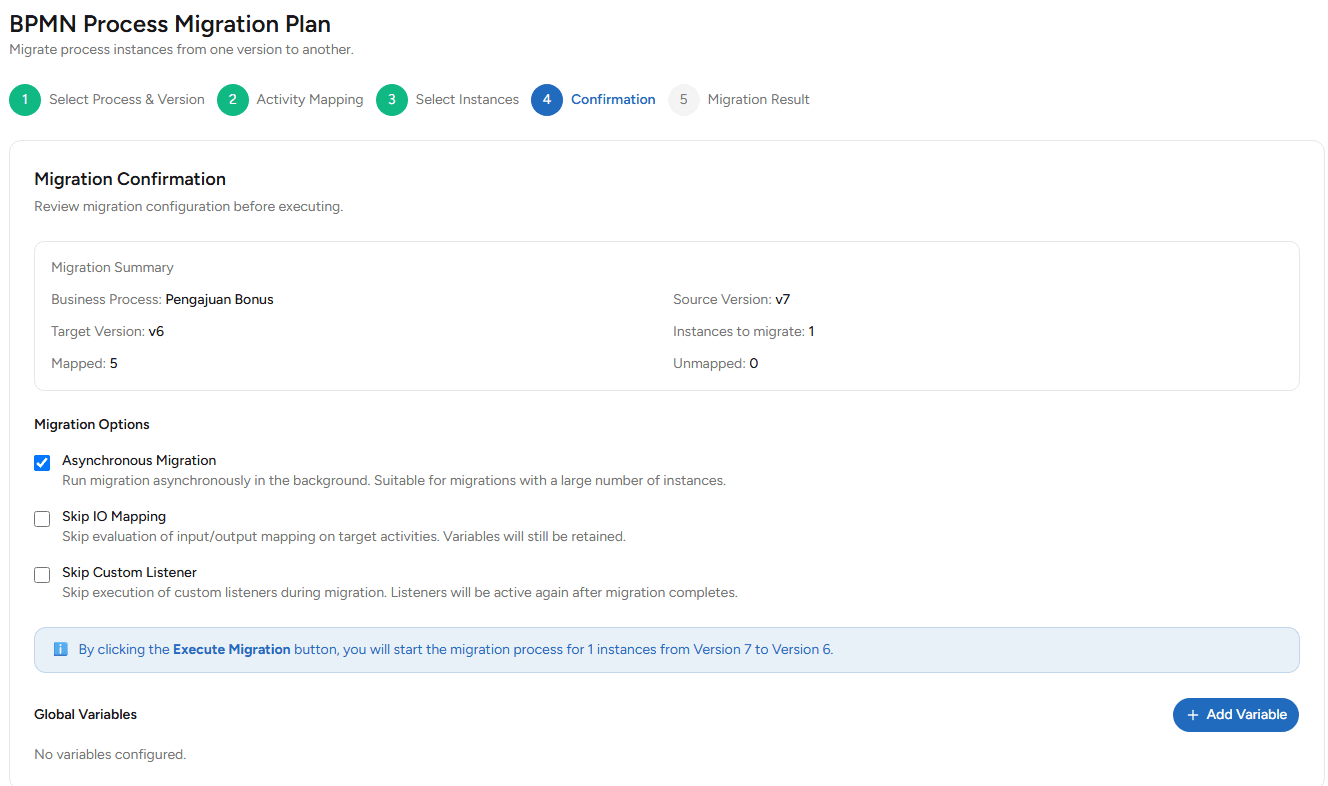The height and width of the screenshot is (786, 1328).
Task: Click the Mapped count 5
Action: [x=114, y=363]
